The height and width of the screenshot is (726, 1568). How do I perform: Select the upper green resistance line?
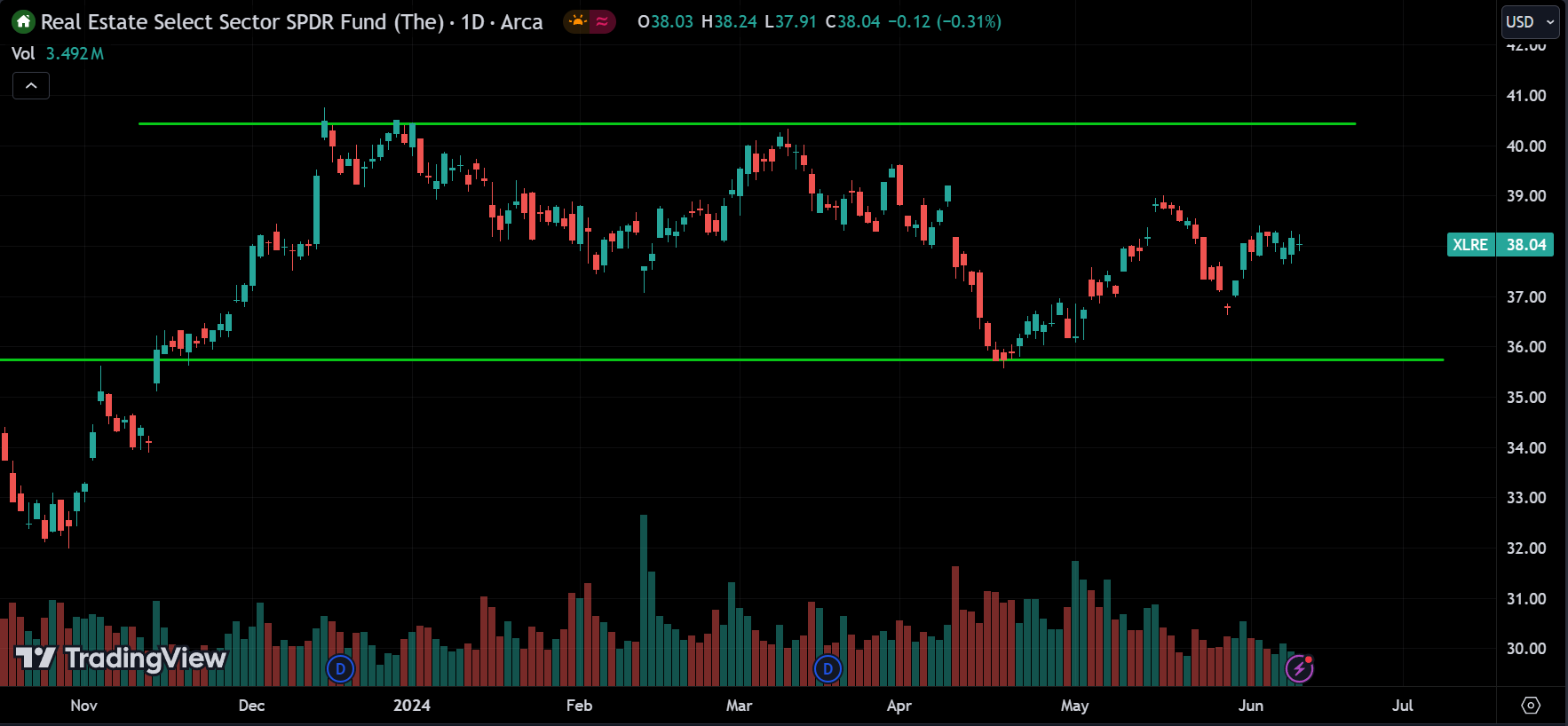(x=747, y=123)
